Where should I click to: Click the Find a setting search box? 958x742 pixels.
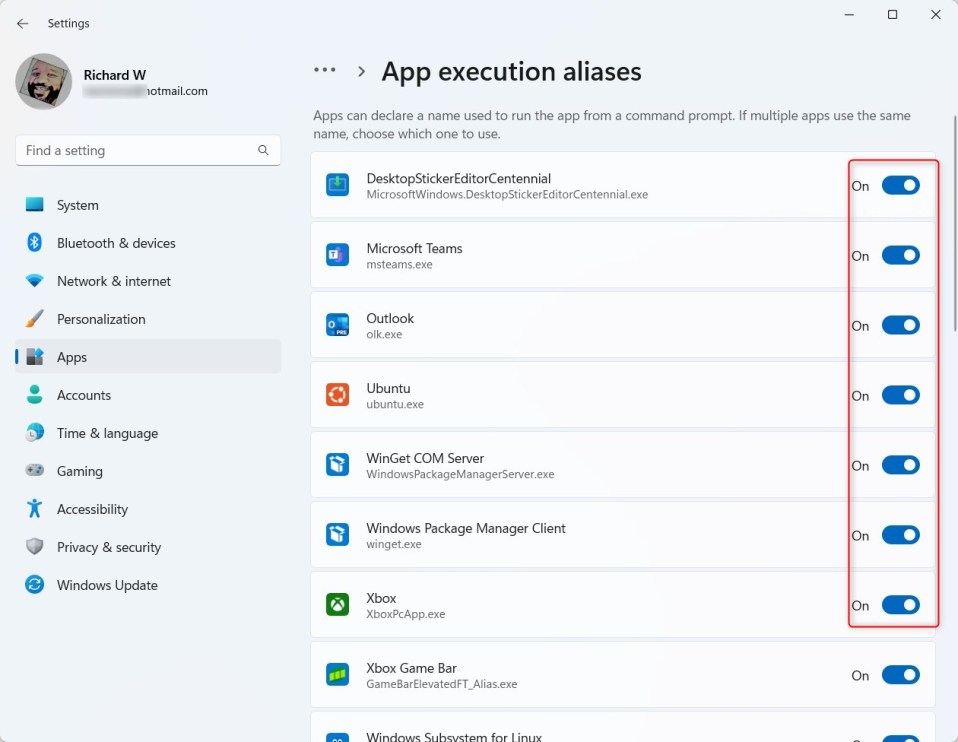pos(136,150)
